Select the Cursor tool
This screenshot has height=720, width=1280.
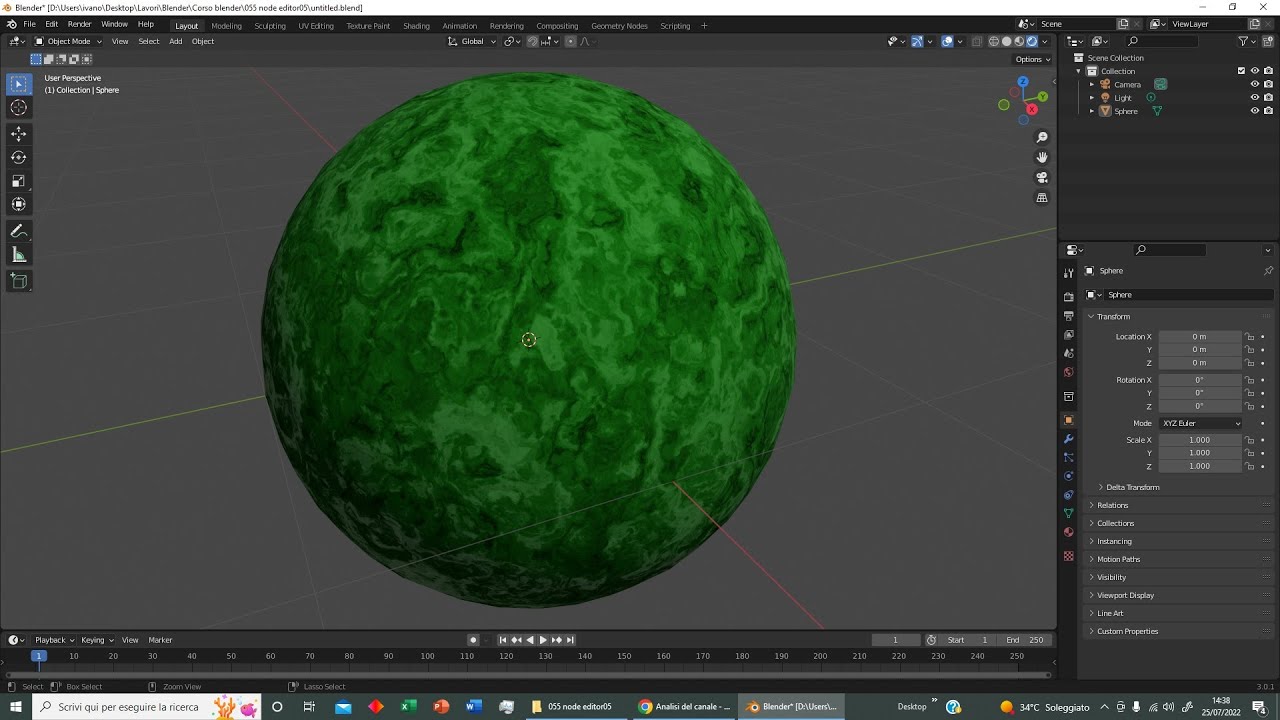pos(18,108)
